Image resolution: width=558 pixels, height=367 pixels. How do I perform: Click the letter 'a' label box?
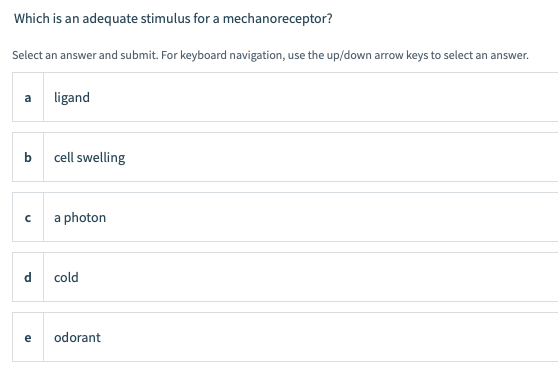[28, 97]
